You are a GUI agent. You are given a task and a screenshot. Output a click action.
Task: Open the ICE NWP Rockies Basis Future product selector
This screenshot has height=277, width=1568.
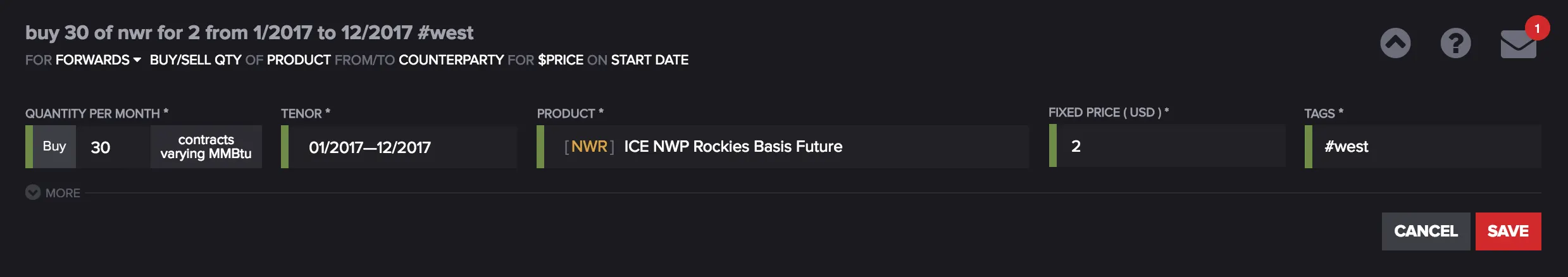click(x=787, y=147)
